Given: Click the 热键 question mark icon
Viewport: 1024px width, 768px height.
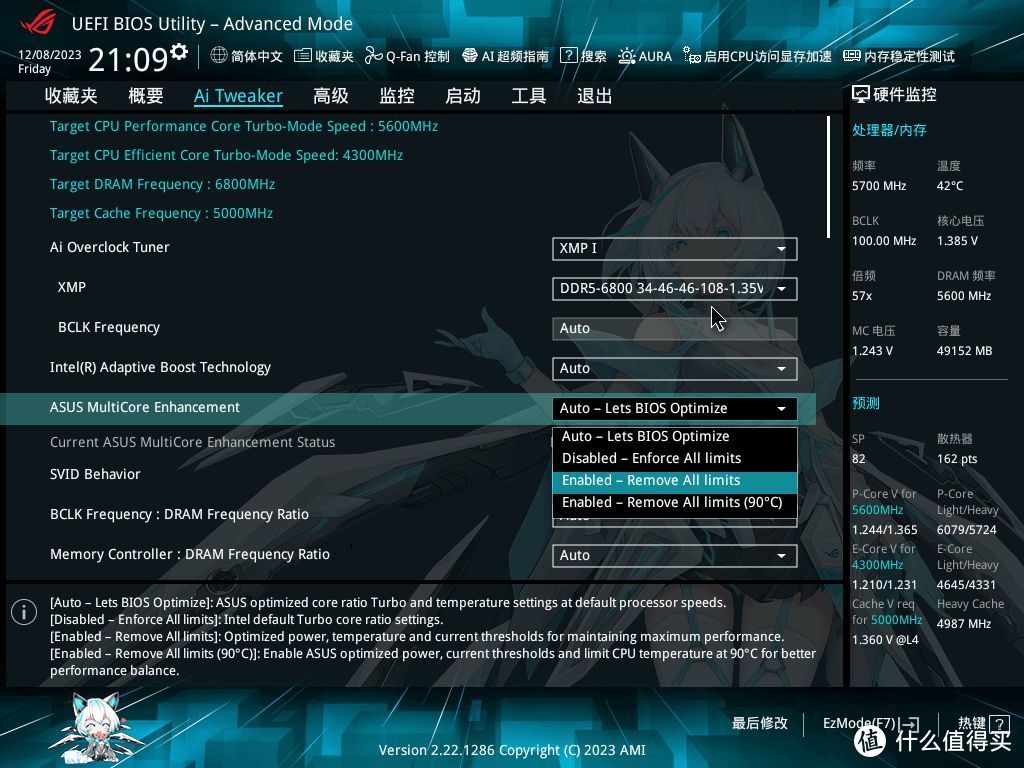Looking at the screenshot, I should click(999, 724).
